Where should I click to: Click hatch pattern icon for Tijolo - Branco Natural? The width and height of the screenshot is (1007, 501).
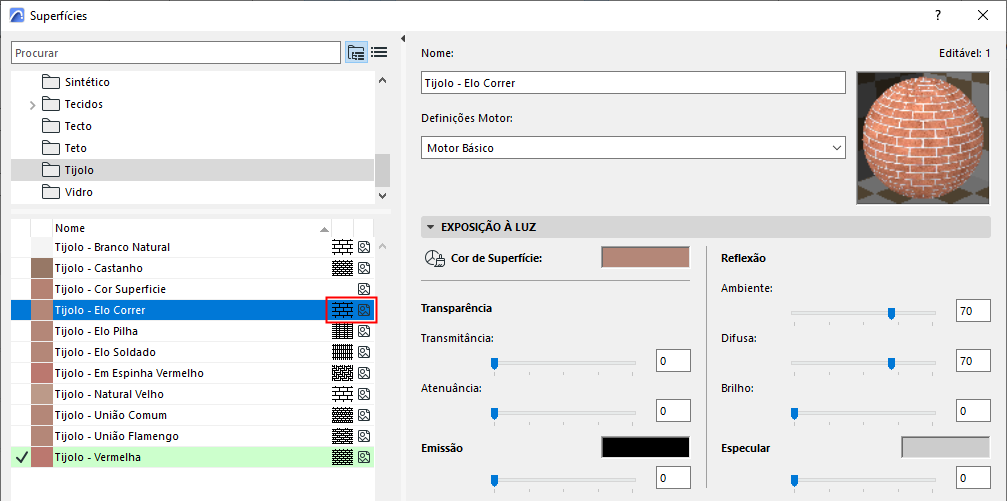click(342, 247)
